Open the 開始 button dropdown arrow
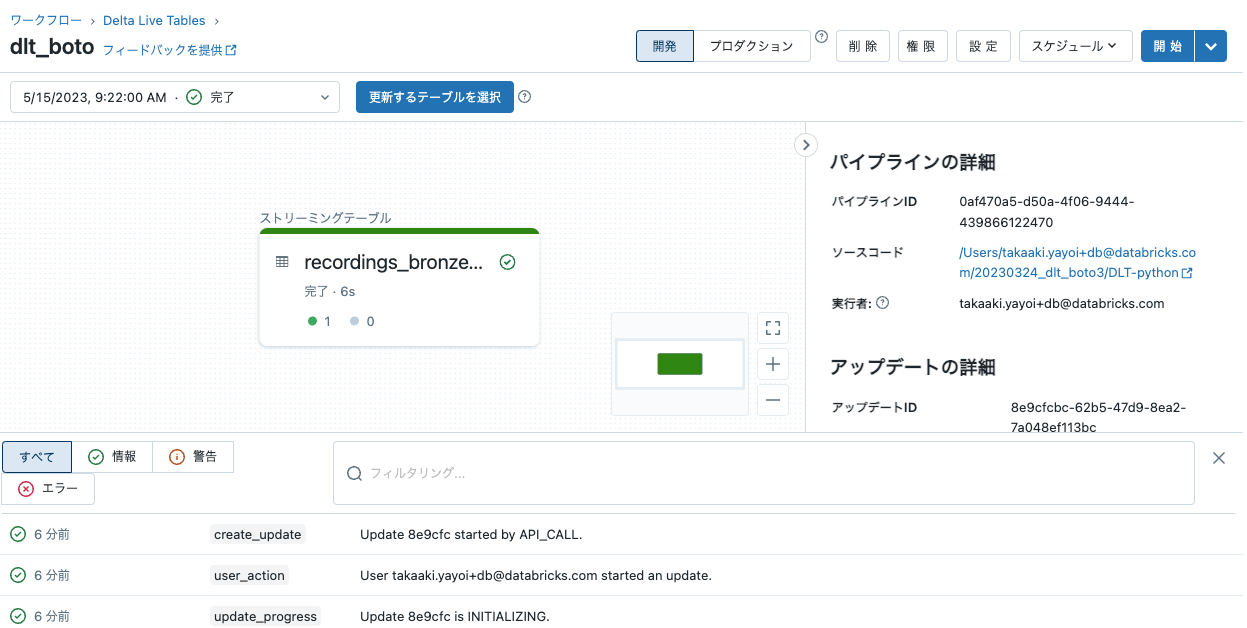 [1211, 45]
